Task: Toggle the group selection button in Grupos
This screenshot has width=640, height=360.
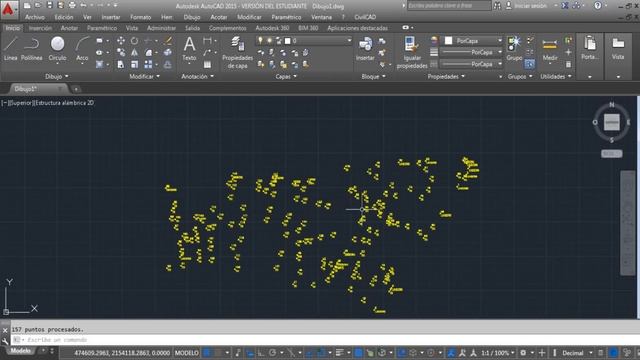Action: (x=529, y=64)
